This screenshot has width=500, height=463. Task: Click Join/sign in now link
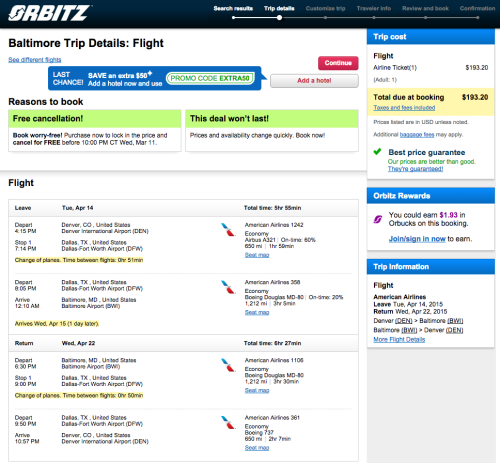417,239
